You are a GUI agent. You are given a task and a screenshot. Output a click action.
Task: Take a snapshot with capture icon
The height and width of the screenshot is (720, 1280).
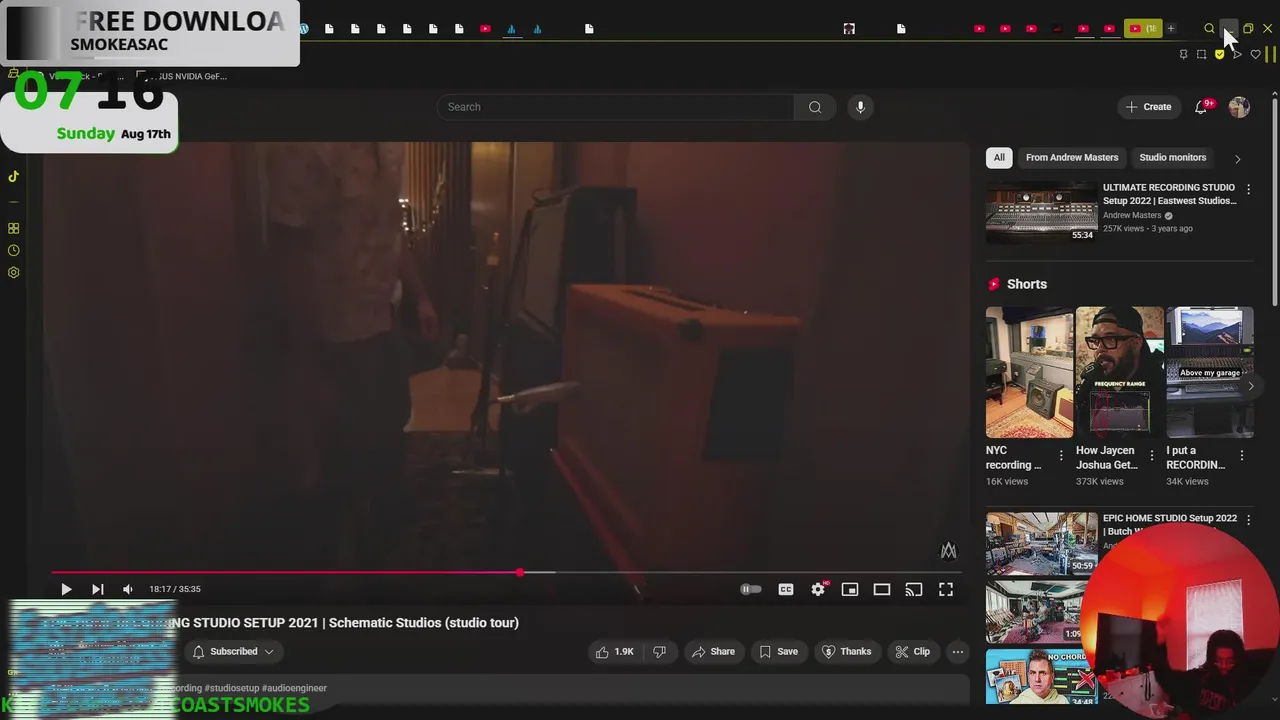1201,54
